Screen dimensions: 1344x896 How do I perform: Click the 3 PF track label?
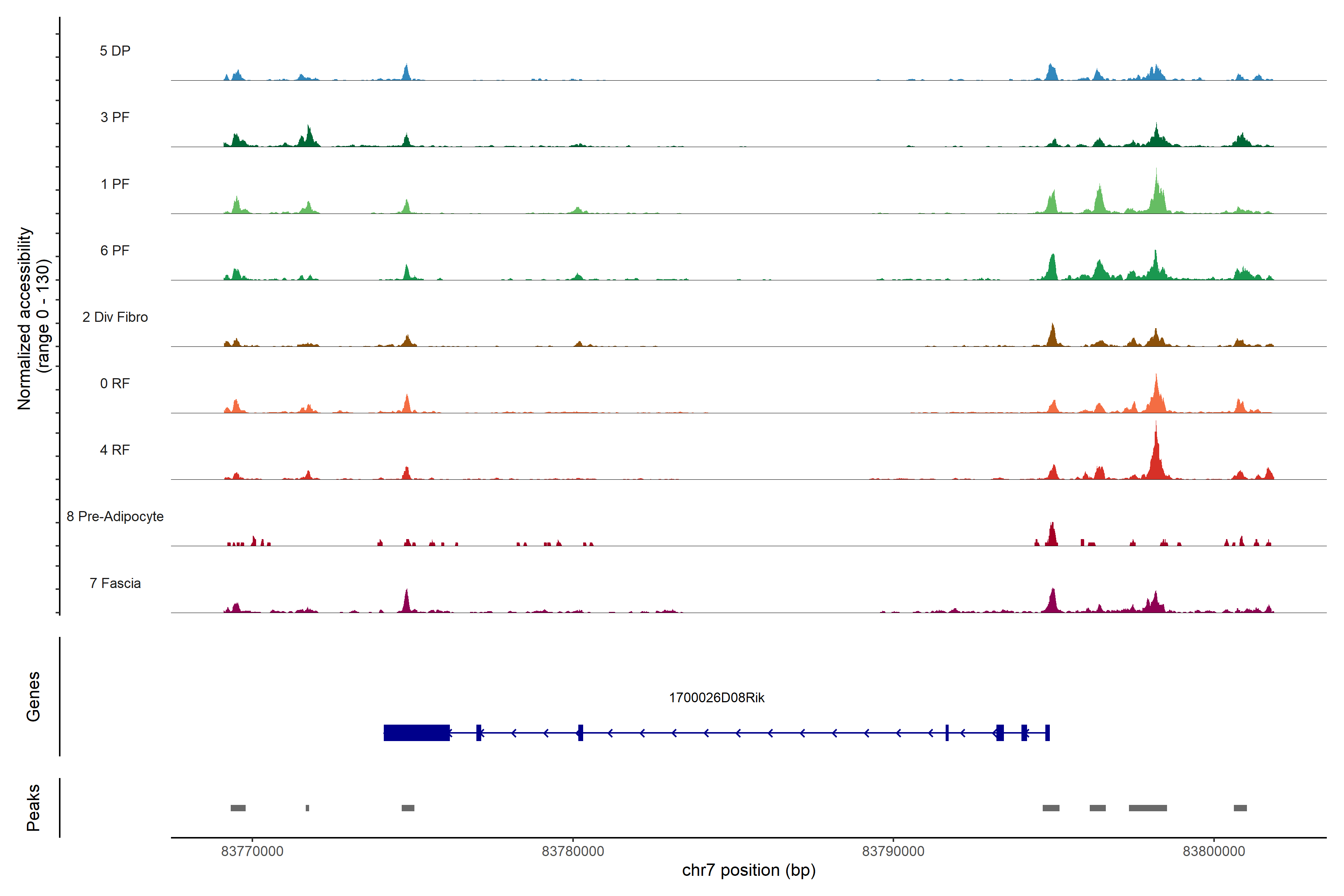[x=115, y=117]
